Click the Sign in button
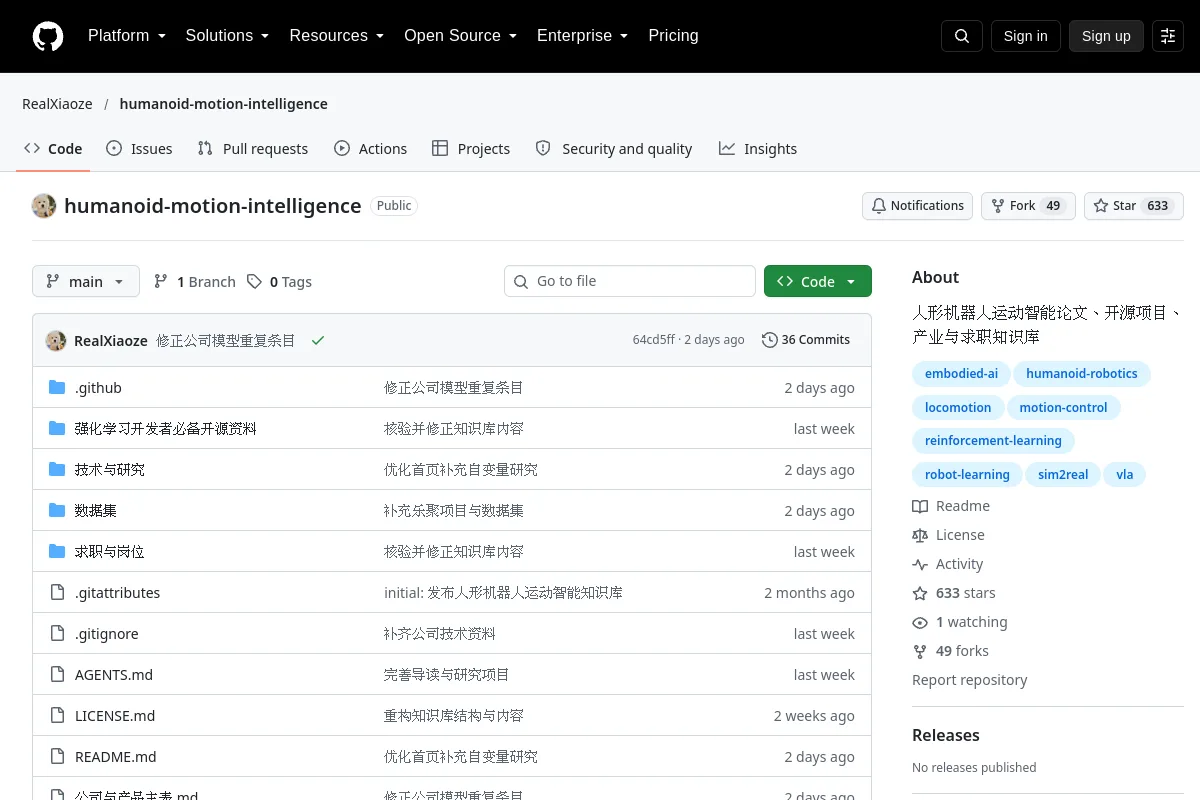 (x=1025, y=36)
